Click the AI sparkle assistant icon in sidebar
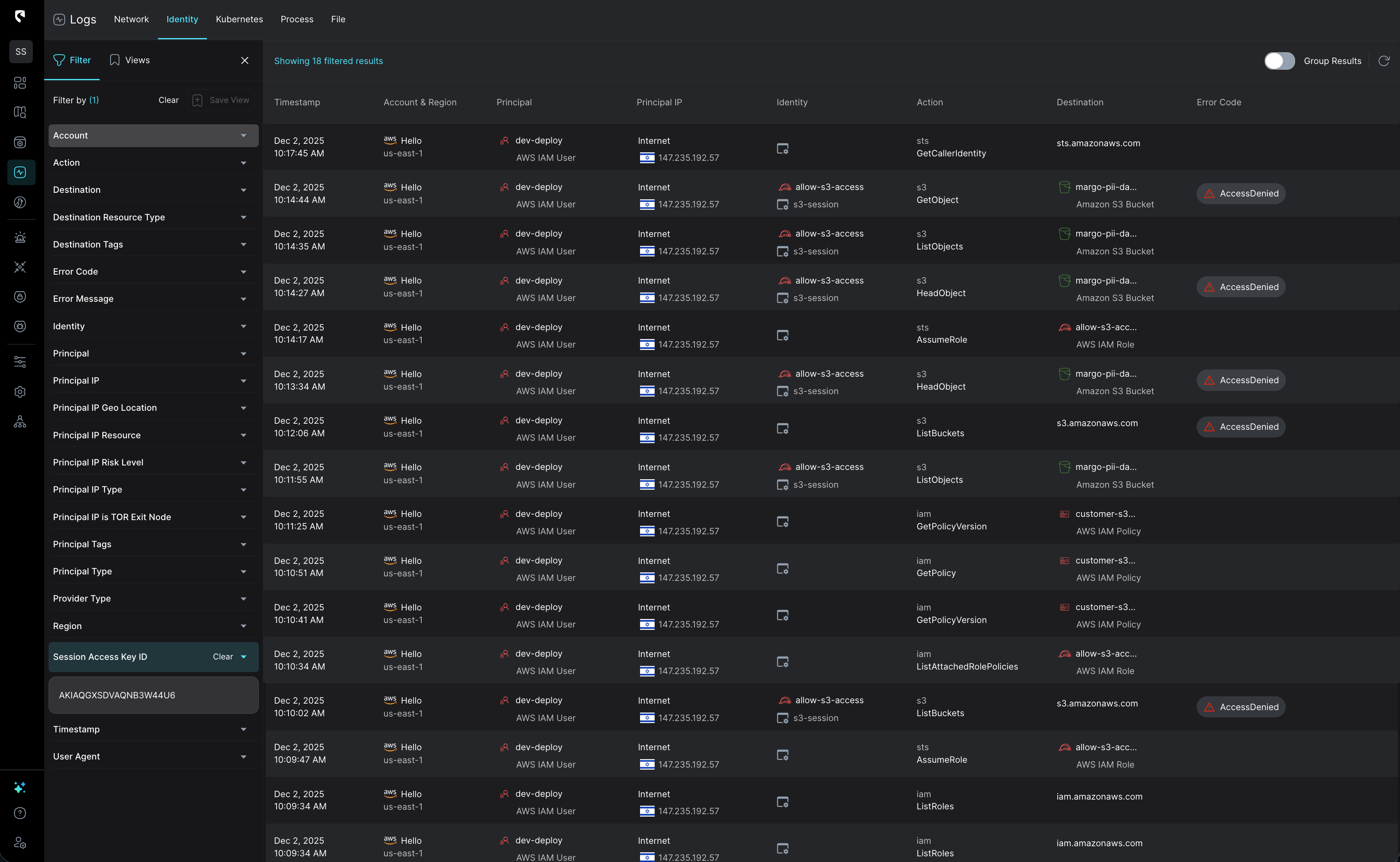 (20, 787)
